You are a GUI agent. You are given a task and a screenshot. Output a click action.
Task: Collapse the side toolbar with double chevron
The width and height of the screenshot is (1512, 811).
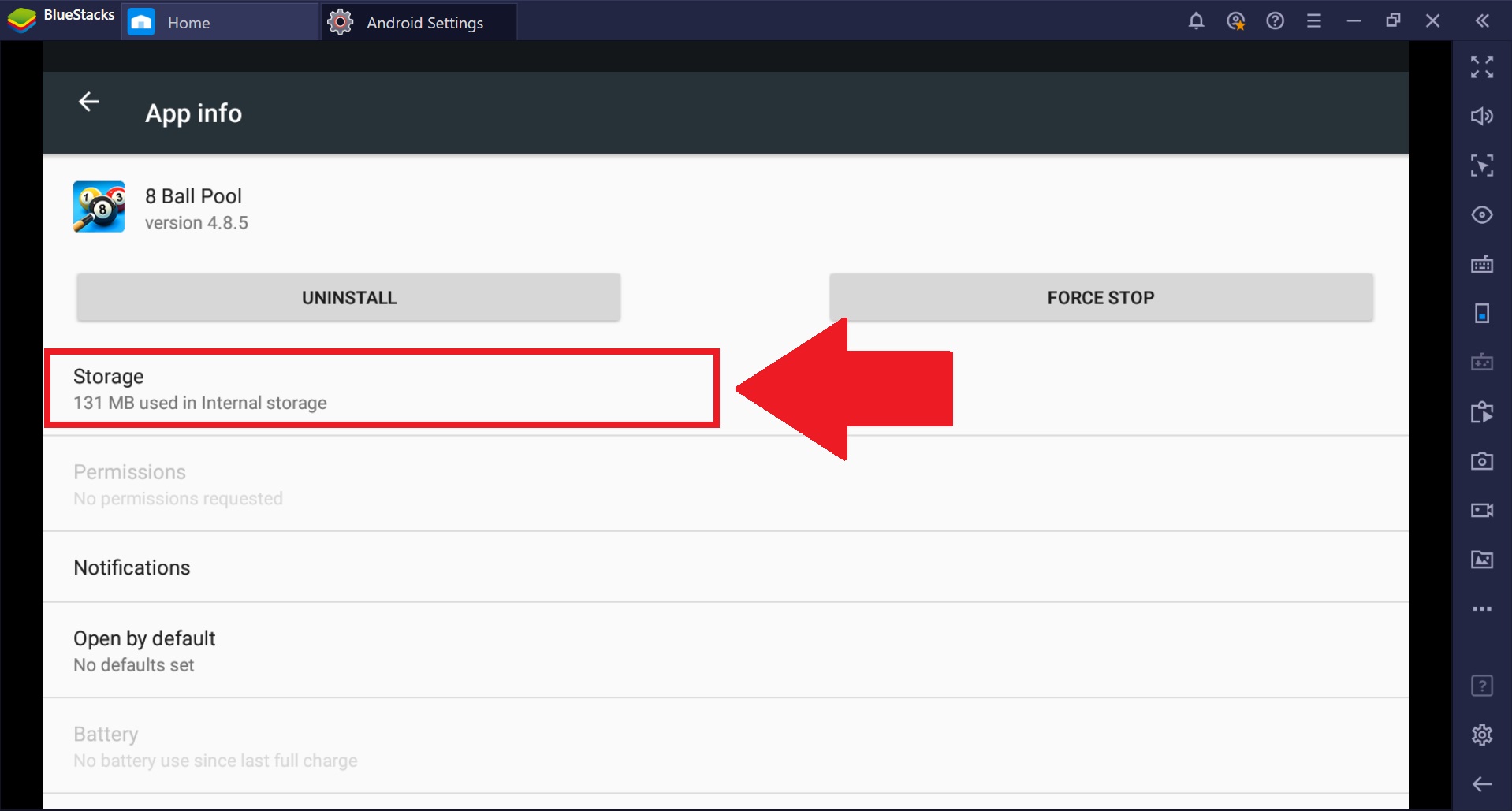1482,21
